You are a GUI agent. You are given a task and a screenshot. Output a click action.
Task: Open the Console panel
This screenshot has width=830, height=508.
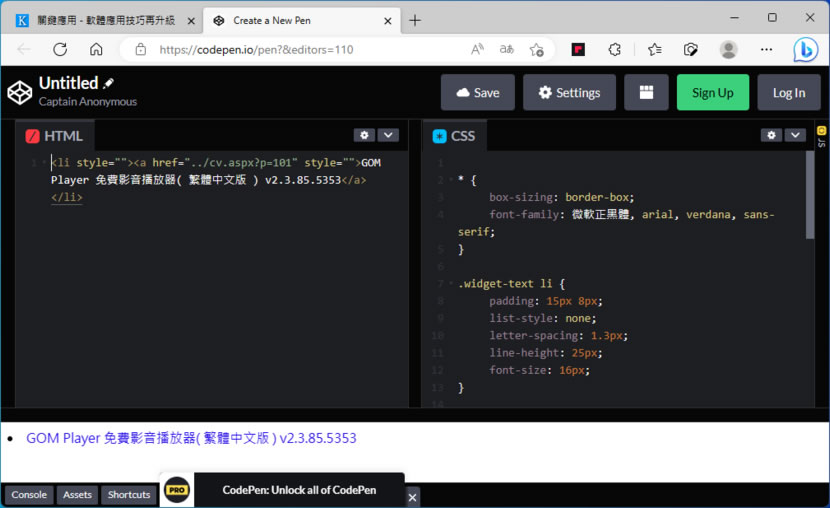pos(29,495)
